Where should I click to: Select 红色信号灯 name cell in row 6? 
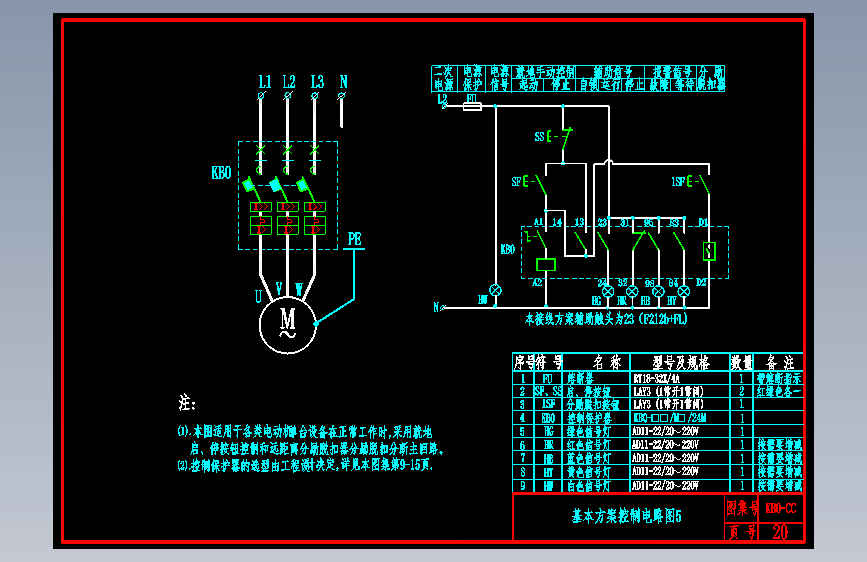pyautogui.click(x=588, y=445)
